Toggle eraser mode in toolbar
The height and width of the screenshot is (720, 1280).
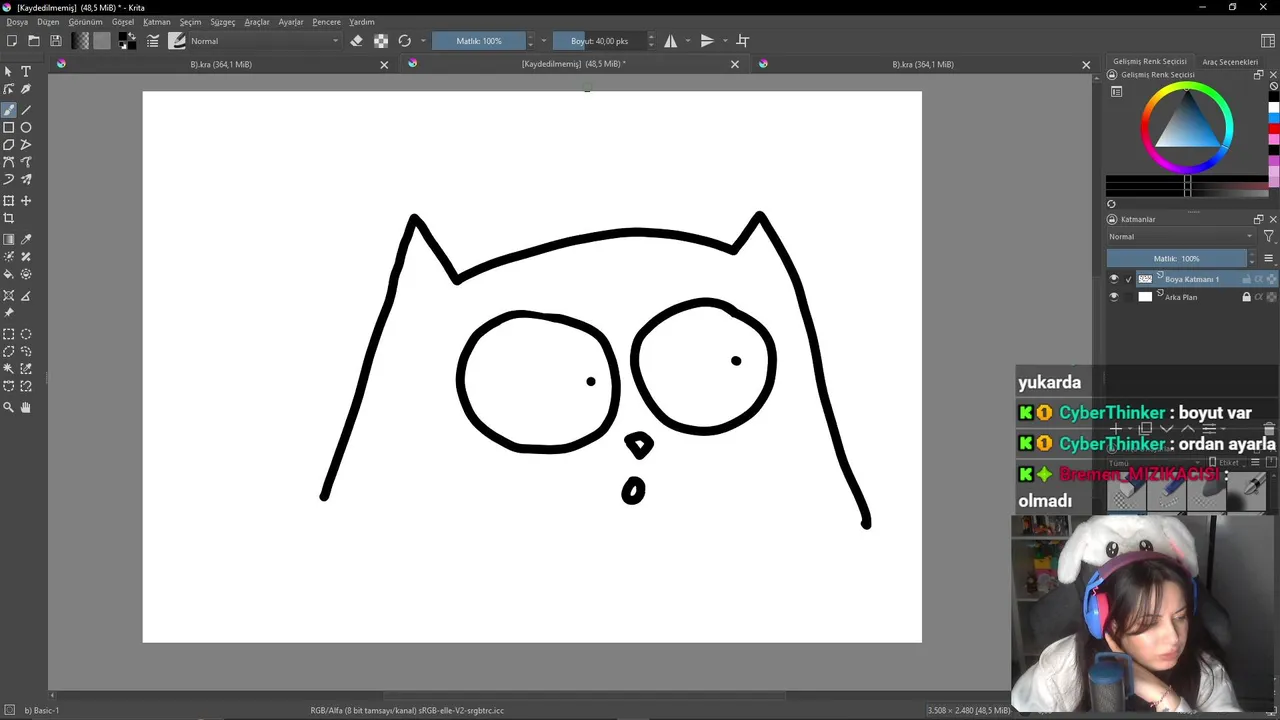point(357,41)
